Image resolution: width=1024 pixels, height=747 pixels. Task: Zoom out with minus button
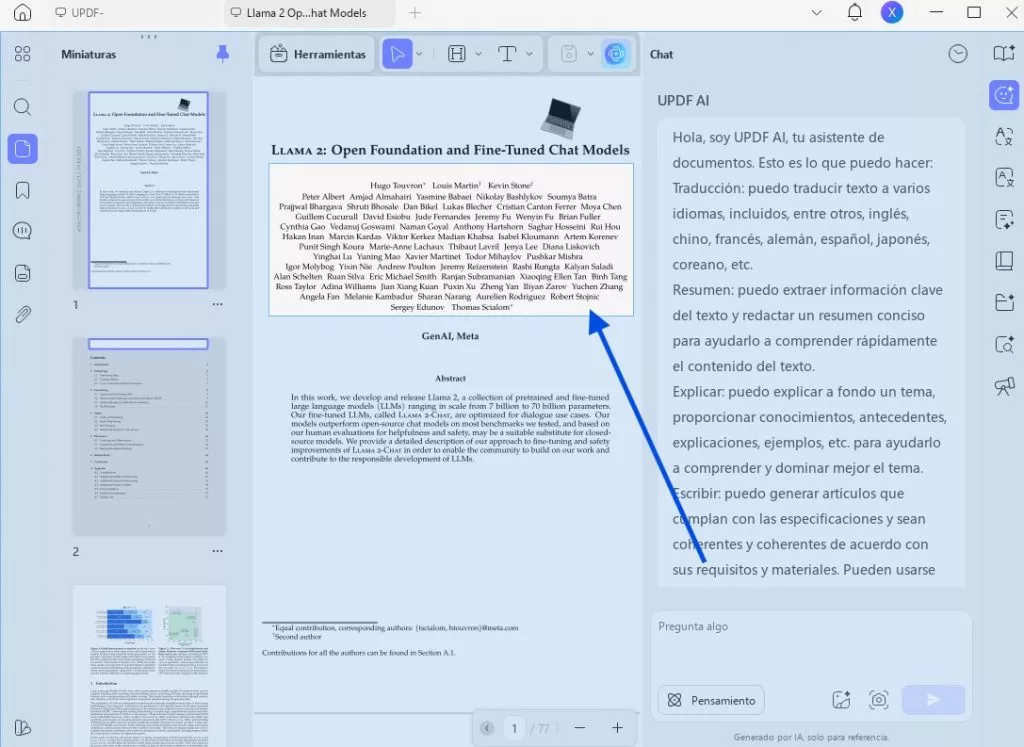point(579,727)
